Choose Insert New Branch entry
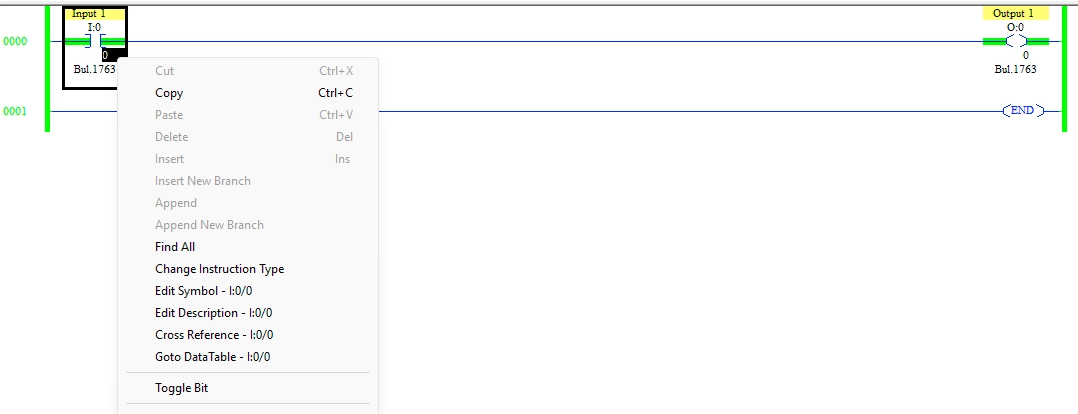Image resolution: width=1078 pixels, height=414 pixels. pos(202,181)
